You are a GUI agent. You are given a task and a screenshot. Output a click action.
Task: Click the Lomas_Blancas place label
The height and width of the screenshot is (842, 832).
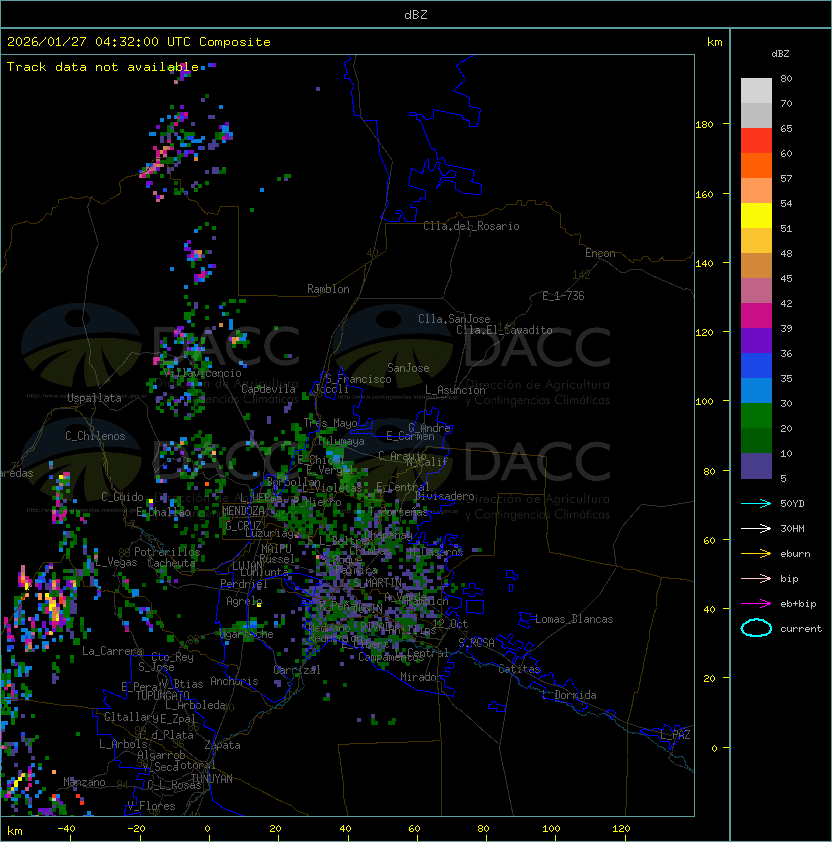point(574,619)
